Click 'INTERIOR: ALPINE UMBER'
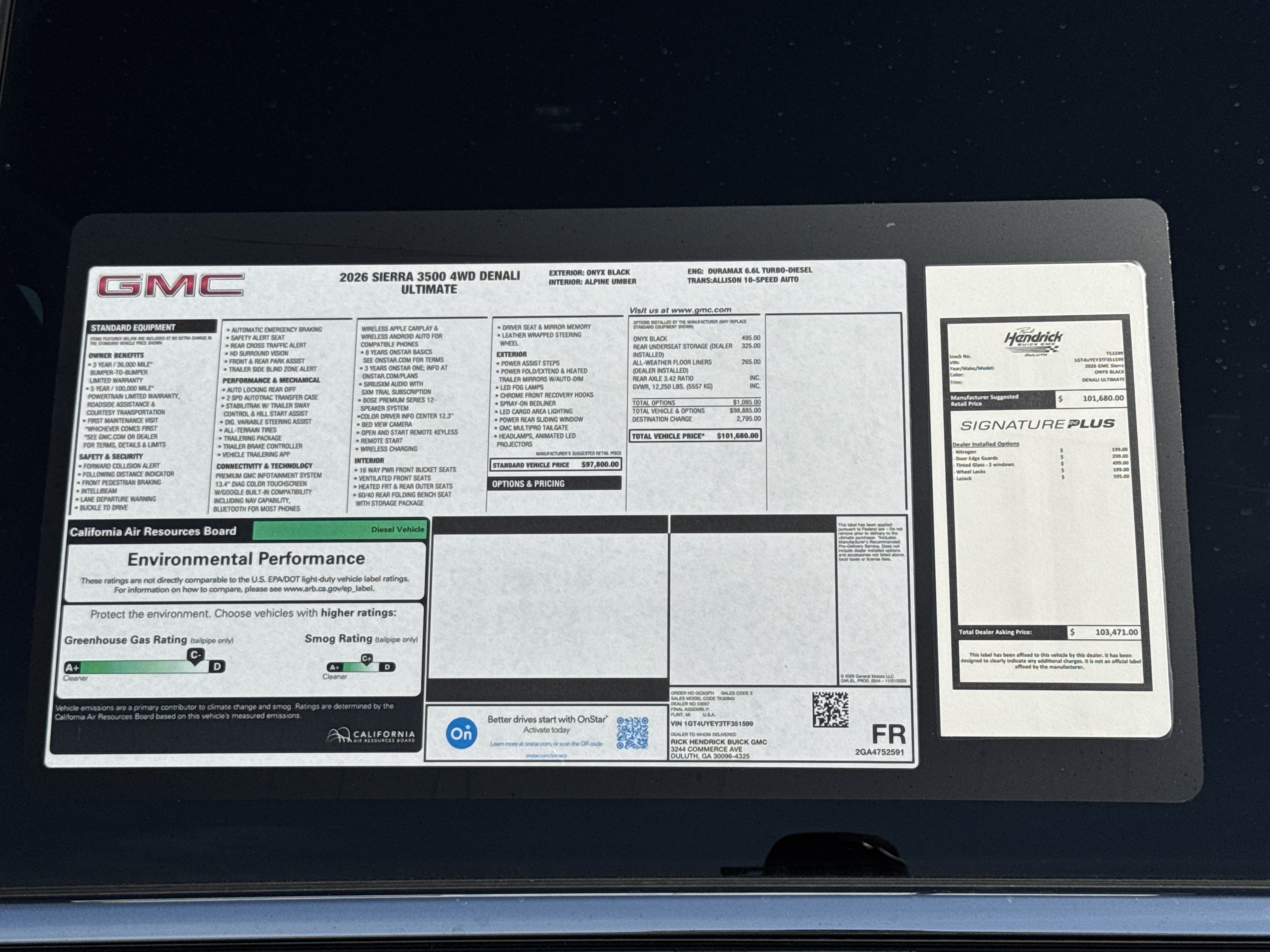 (x=592, y=282)
